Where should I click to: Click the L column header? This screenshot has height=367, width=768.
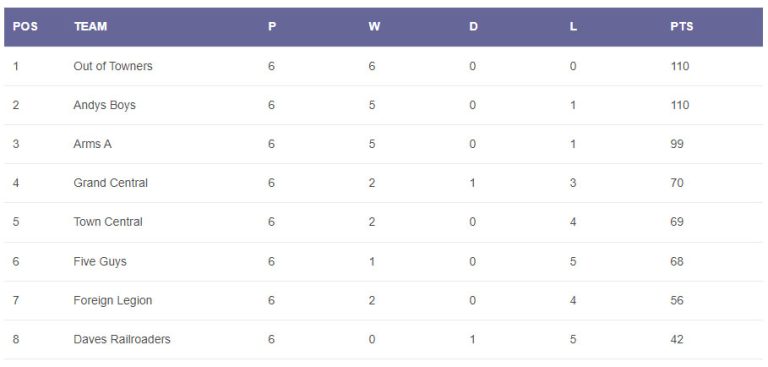pos(573,27)
